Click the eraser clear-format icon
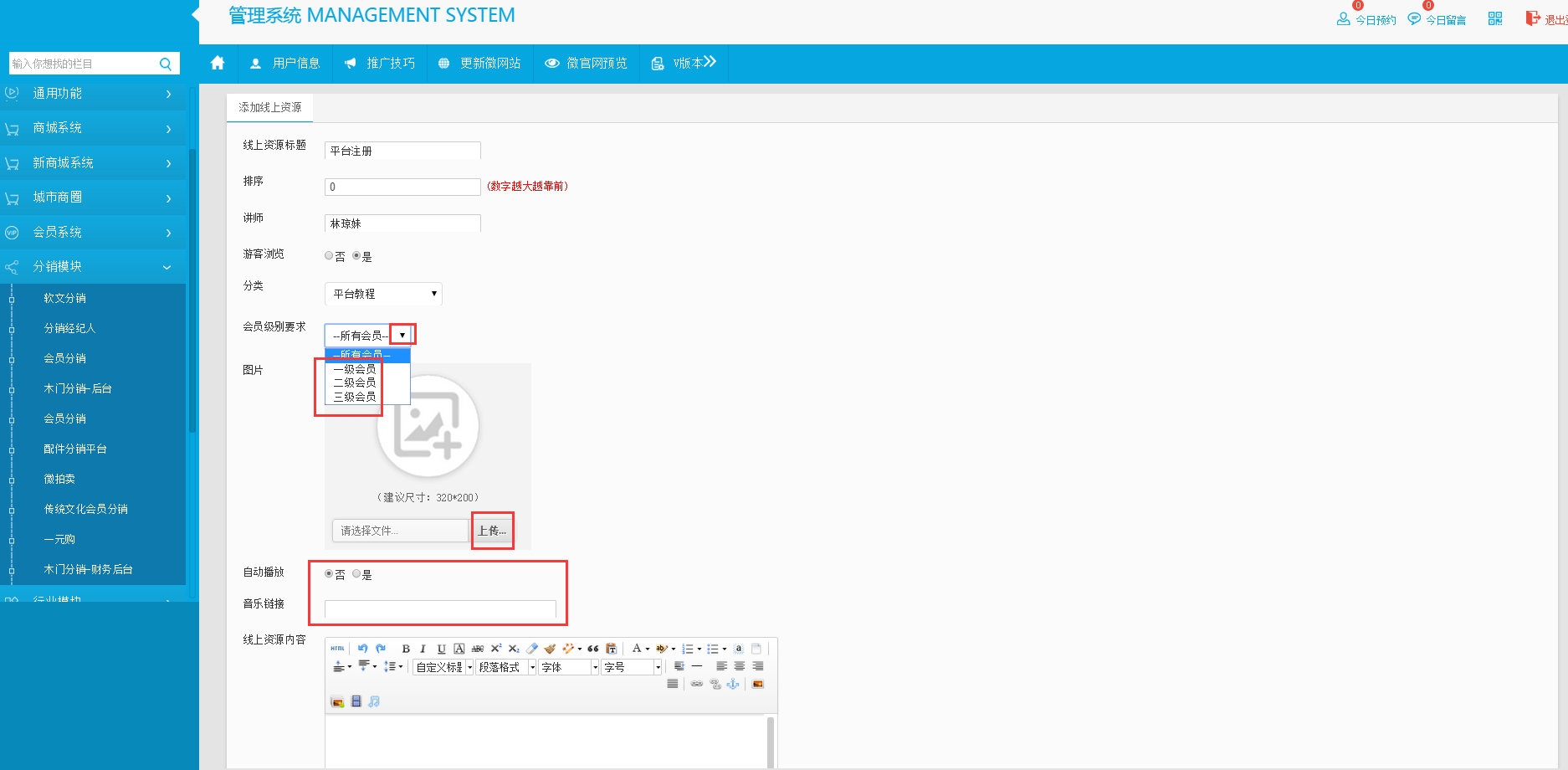This screenshot has width=1568, height=770. point(532,648)
